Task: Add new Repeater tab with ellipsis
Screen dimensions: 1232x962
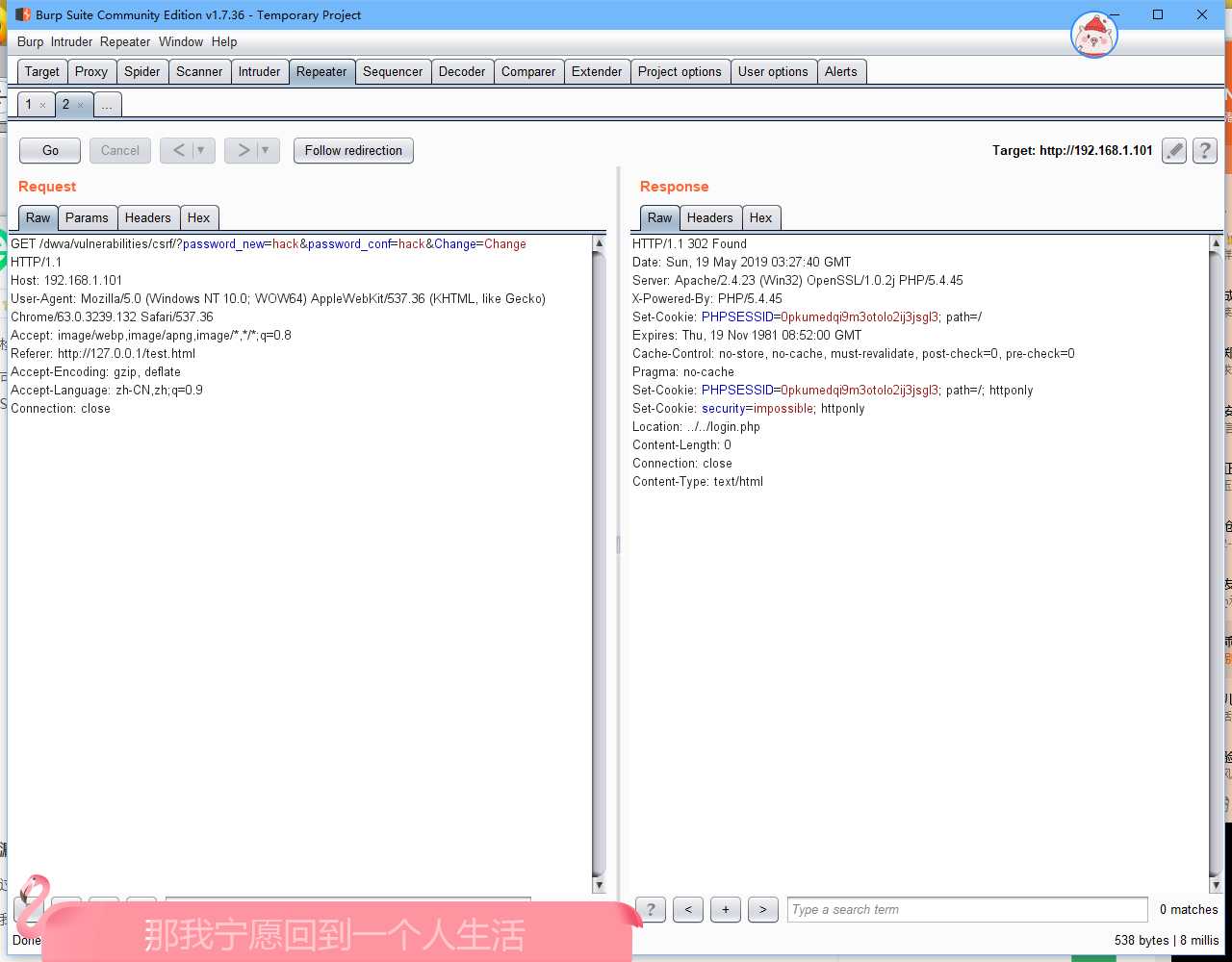Action: click(x=107, y=105)
